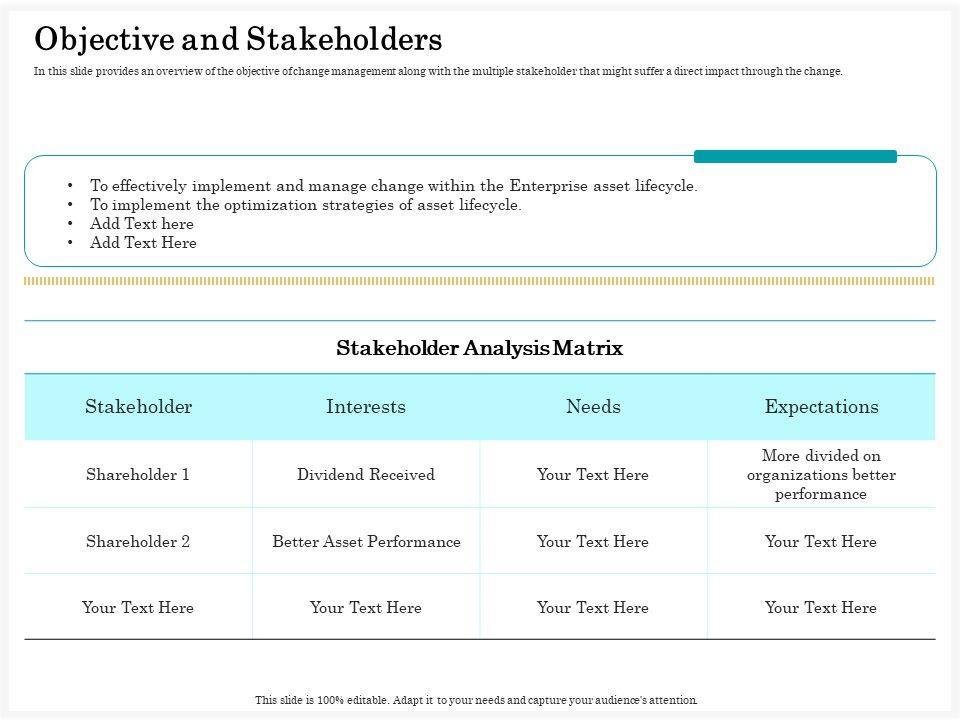The width and height of the screenshot is (960, 720).
Task: Select the 'More divided on organizations' expectations cell
Action: pyautogui.click(x=821, y=475)
